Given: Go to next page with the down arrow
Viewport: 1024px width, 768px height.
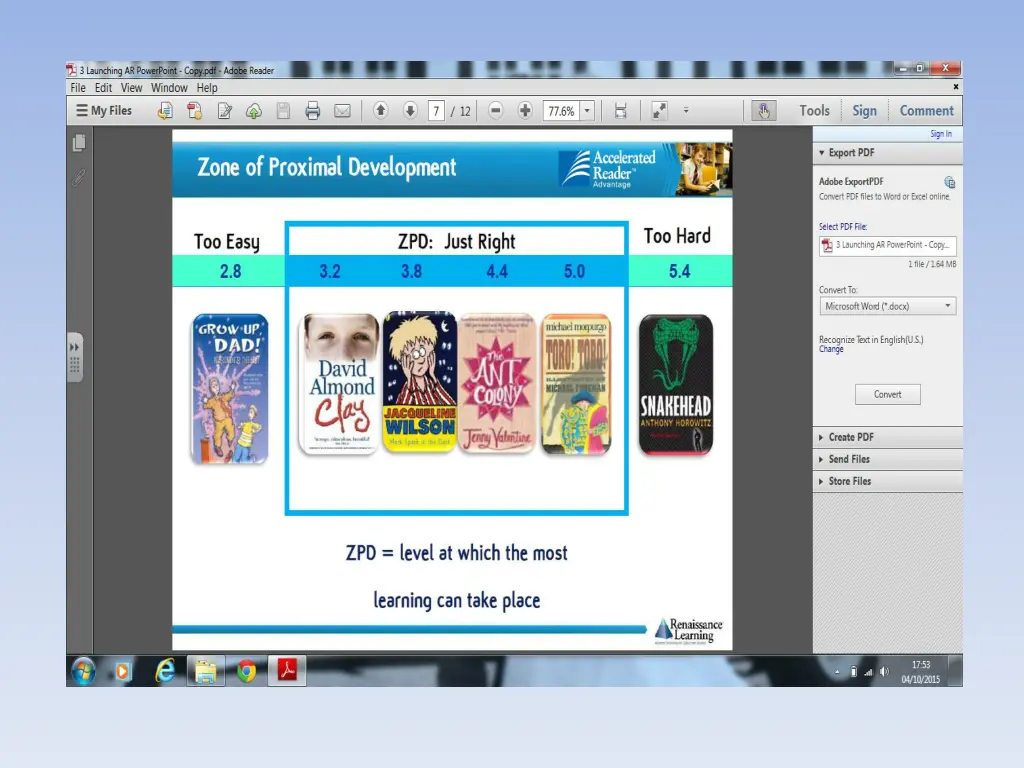Looking at the screenshot, I should pos(410,110).
